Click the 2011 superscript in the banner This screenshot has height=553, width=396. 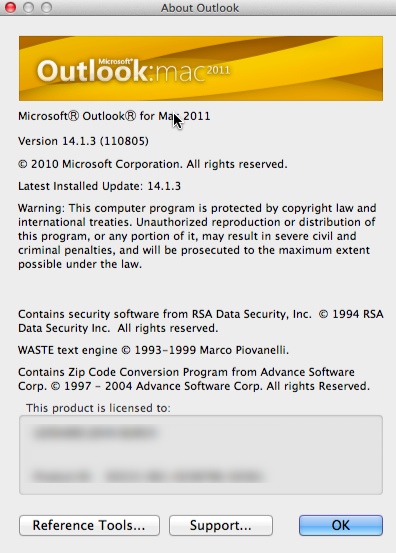pyautogui.click(x=218, y=70)
